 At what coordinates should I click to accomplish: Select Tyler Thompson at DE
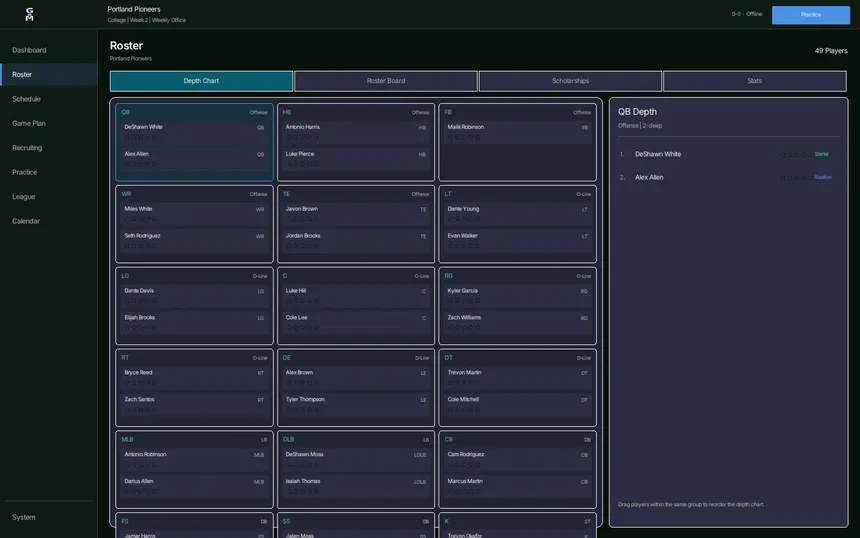point(356,404)
